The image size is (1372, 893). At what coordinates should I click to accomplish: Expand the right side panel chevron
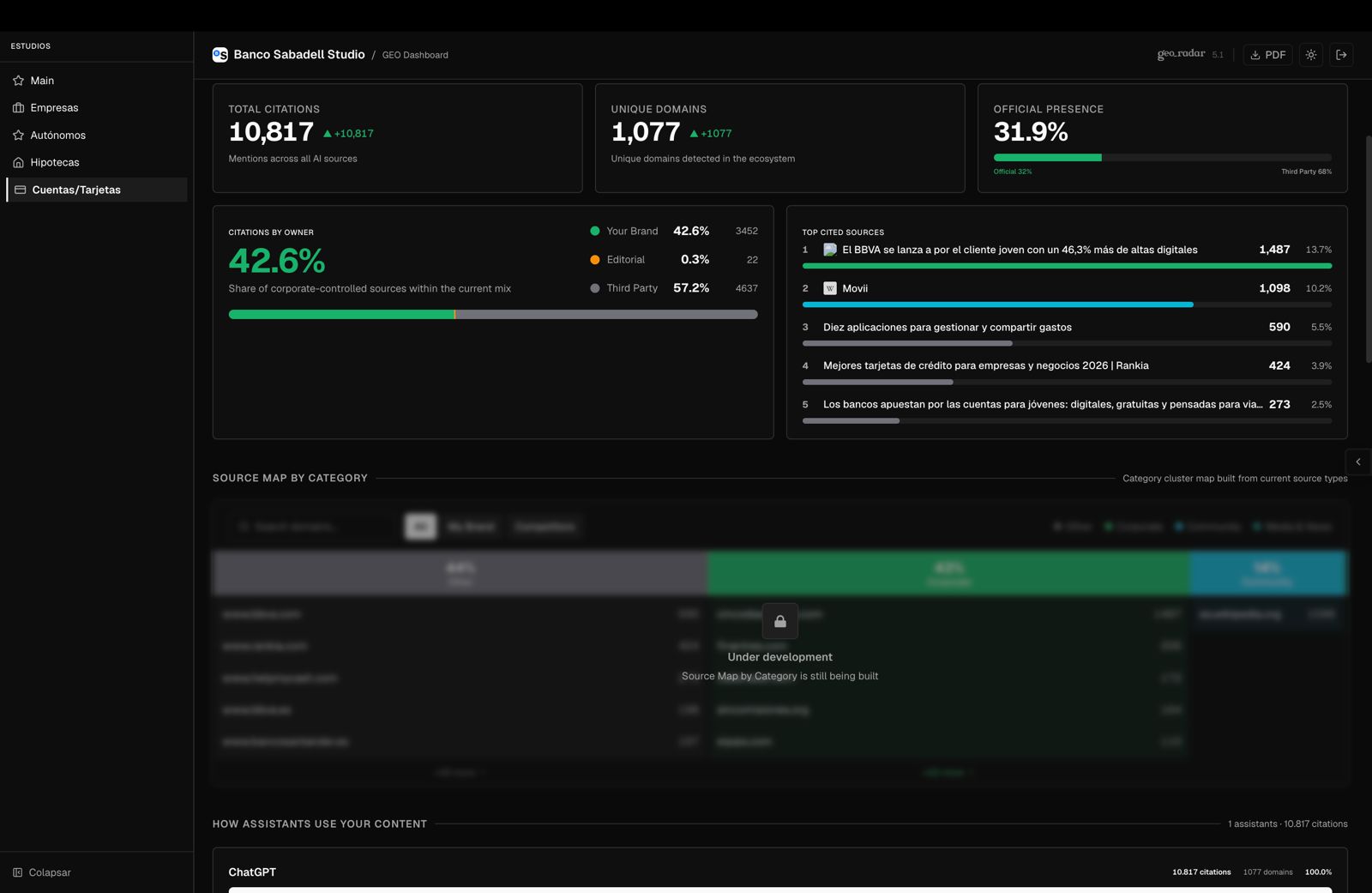coord(1357,462)
